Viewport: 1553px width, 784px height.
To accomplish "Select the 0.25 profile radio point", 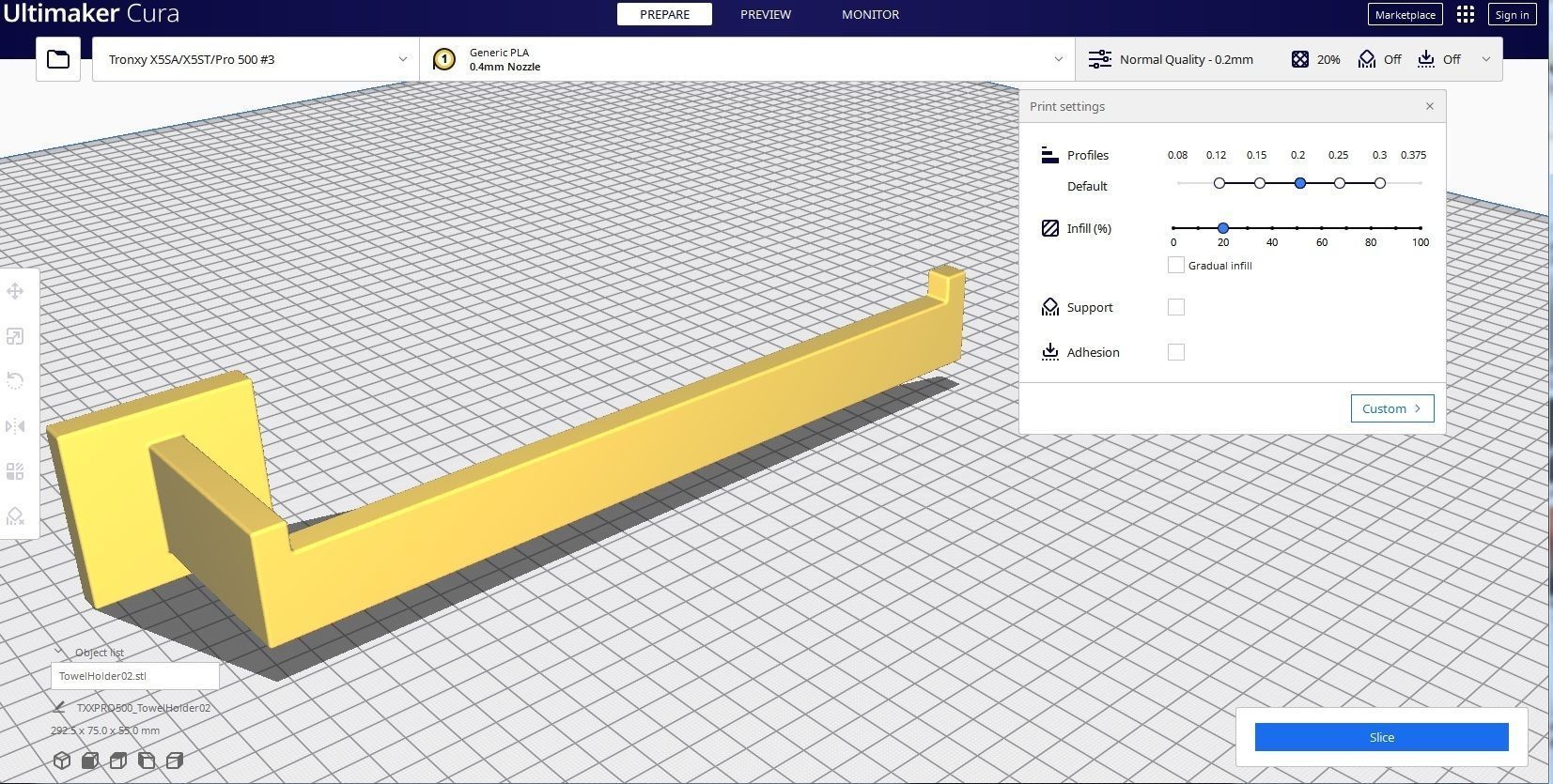I will [1340, 183].
